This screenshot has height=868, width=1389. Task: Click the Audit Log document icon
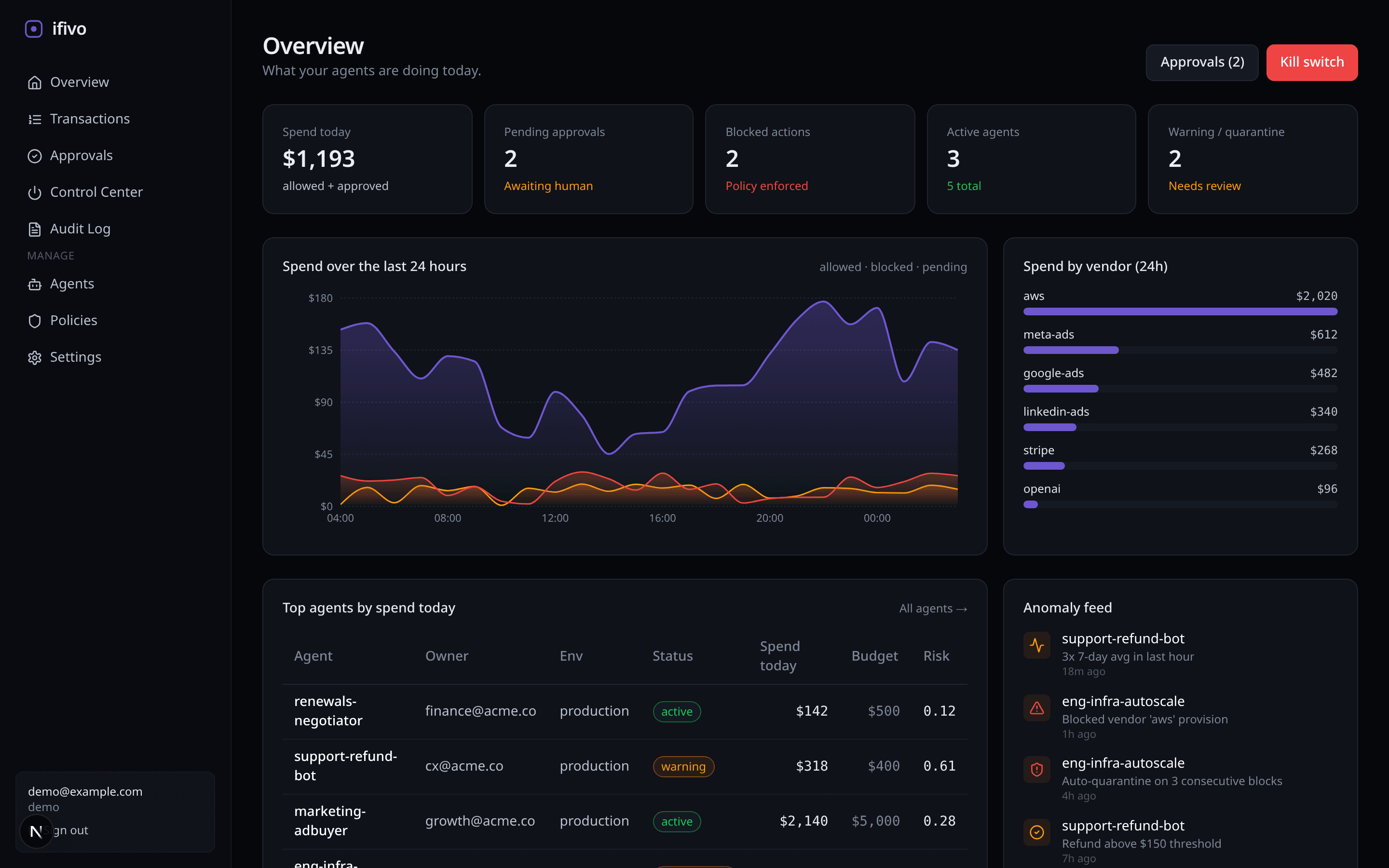pyautogui.click(x=35, y=229)
